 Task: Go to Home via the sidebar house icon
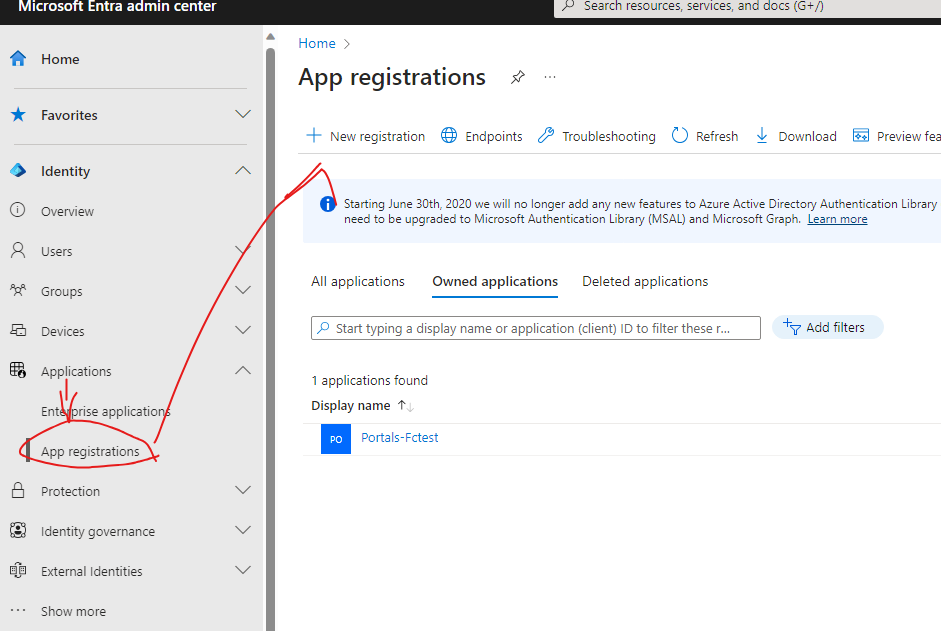pyautogui.click(x=20, y=58)
